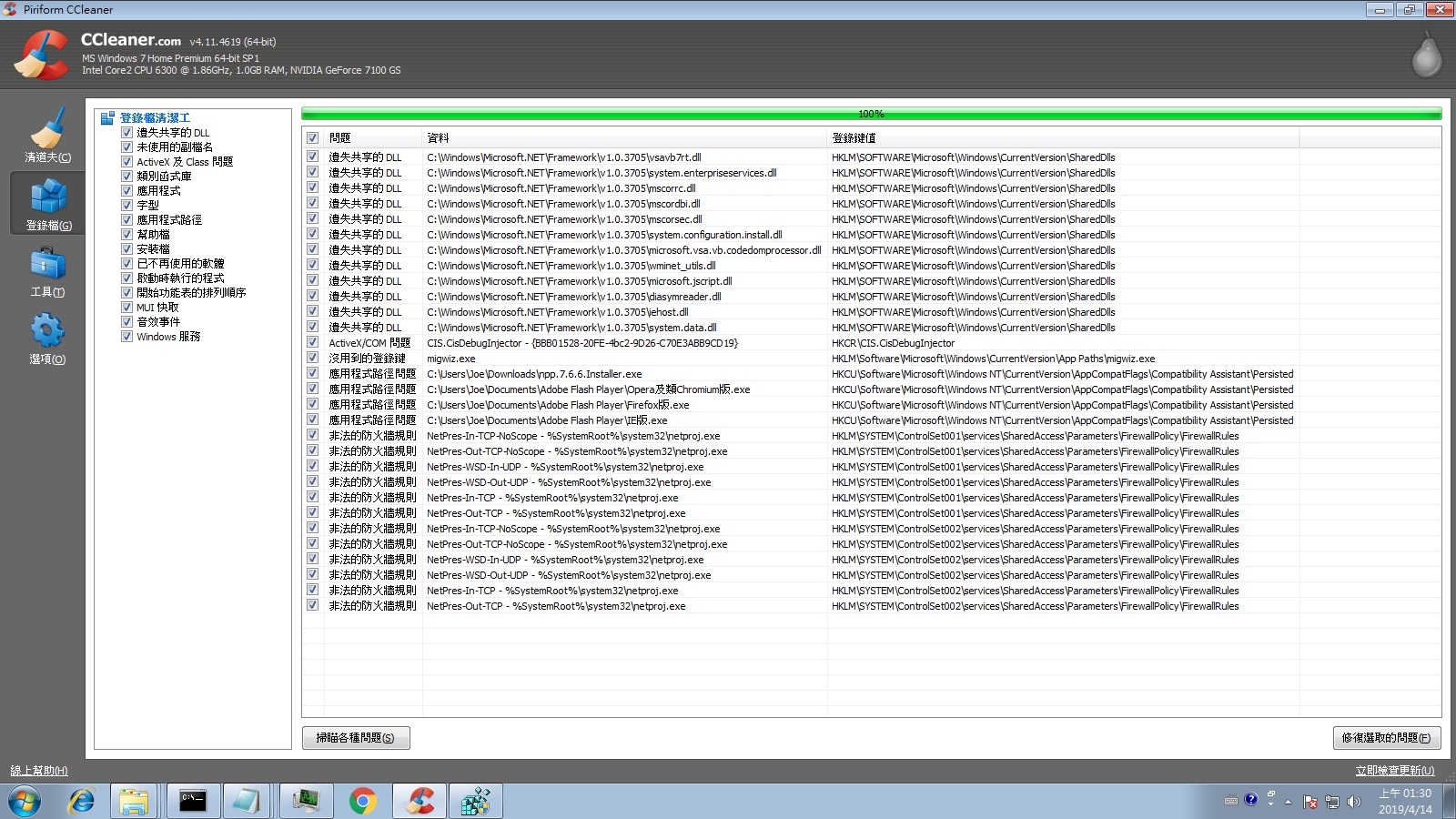The height and width of the screenshot is (819, 1456).
Task: Select the 沒用到的登錄鍵 problem cell
Action: coord(367,359)
